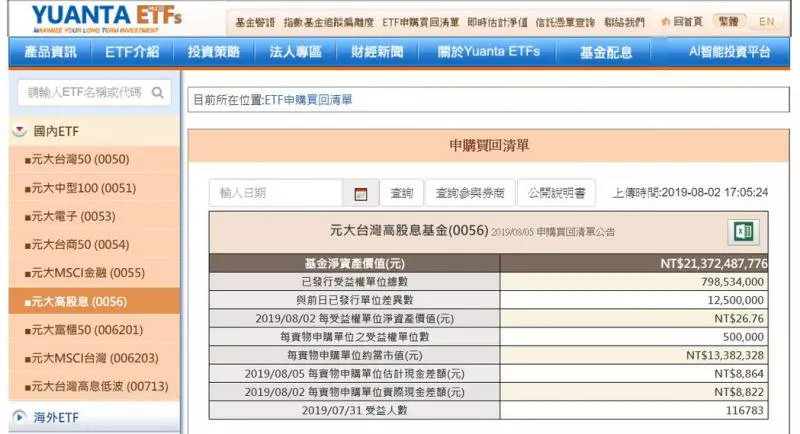
Task: Click the search magnifier icon
Action: point(158,92)
